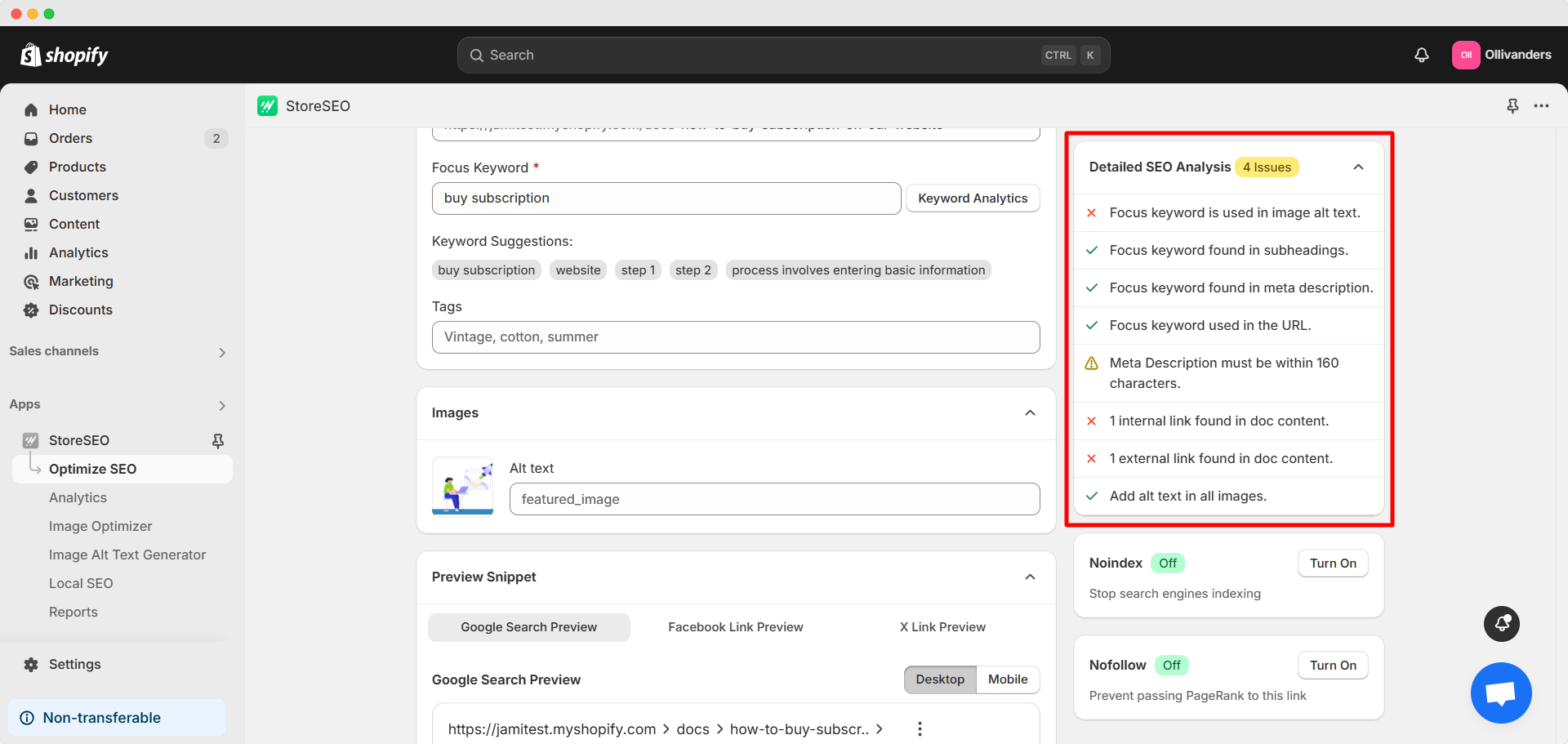Select the Orders icon in the sidebar

point(30,138)
